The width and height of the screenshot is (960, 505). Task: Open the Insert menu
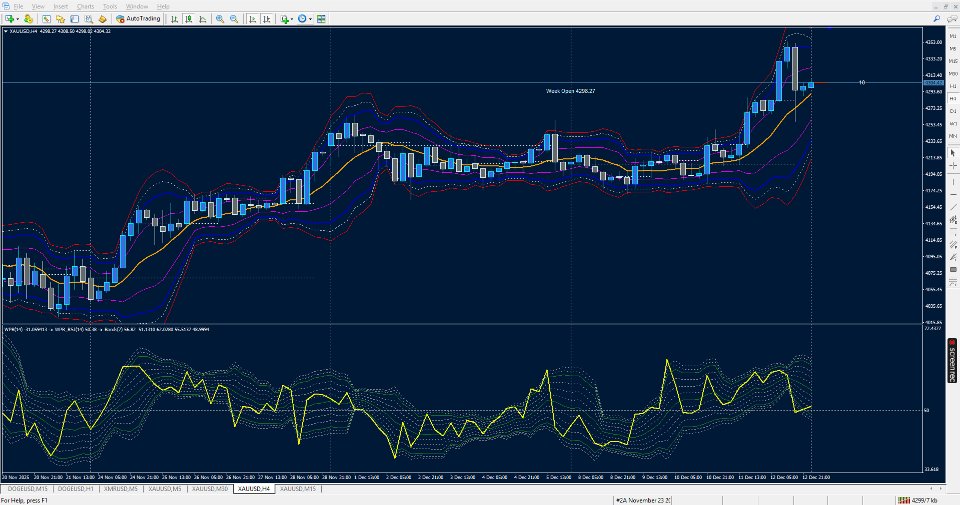click(61, 6)
